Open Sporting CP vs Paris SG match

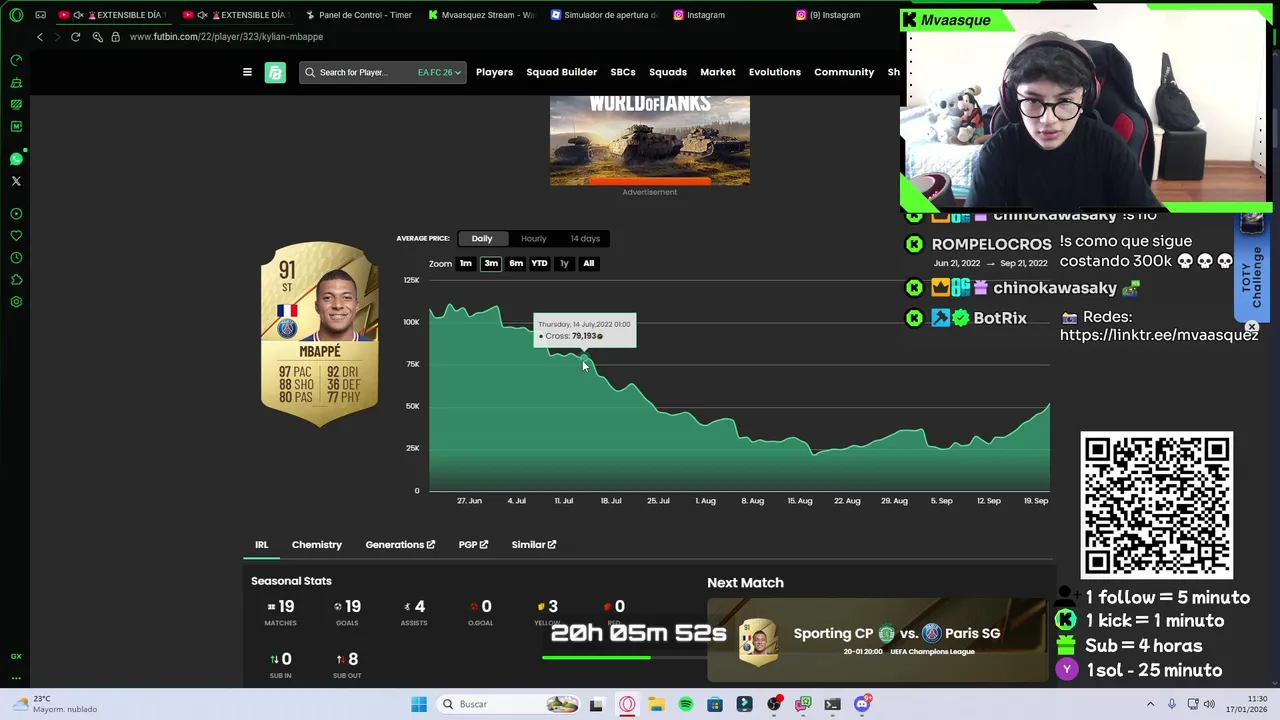(x=877, y=640)
